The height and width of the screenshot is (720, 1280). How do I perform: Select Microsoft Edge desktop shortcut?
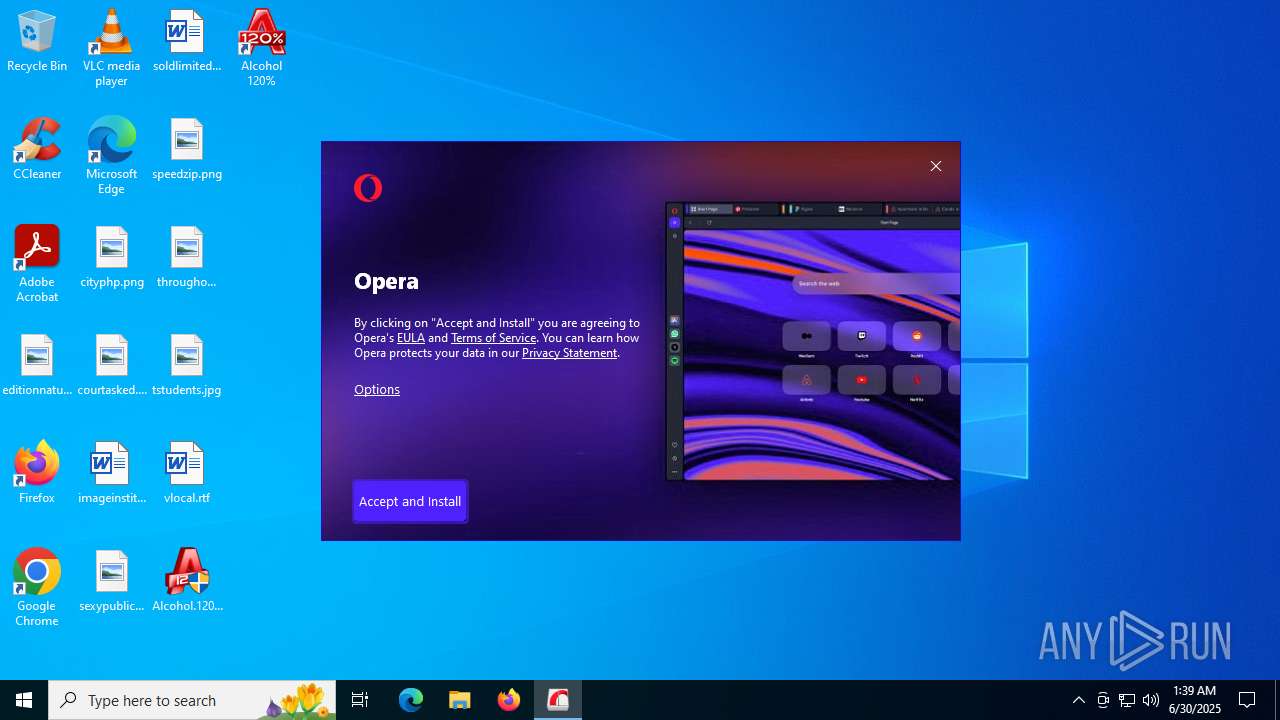(111, 156)
